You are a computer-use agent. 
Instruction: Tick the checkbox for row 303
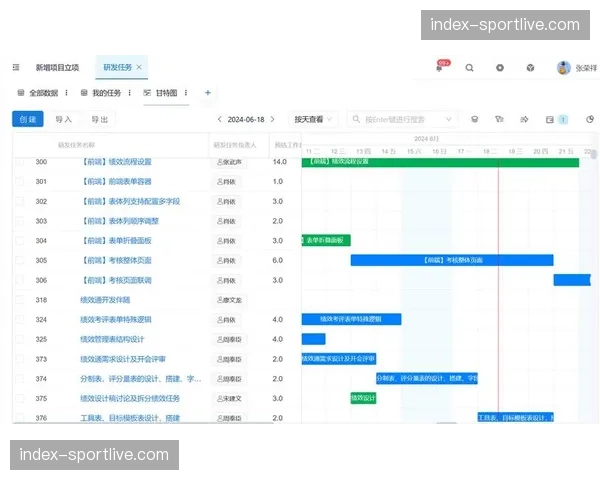(20, 221)
